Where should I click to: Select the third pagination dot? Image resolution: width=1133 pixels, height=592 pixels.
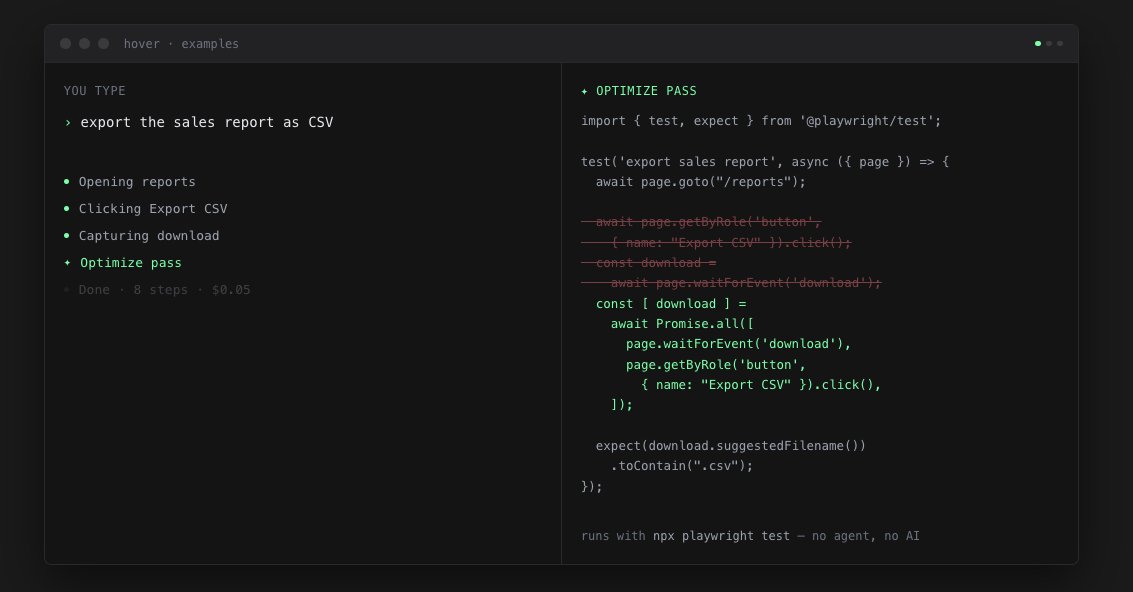1060,43
